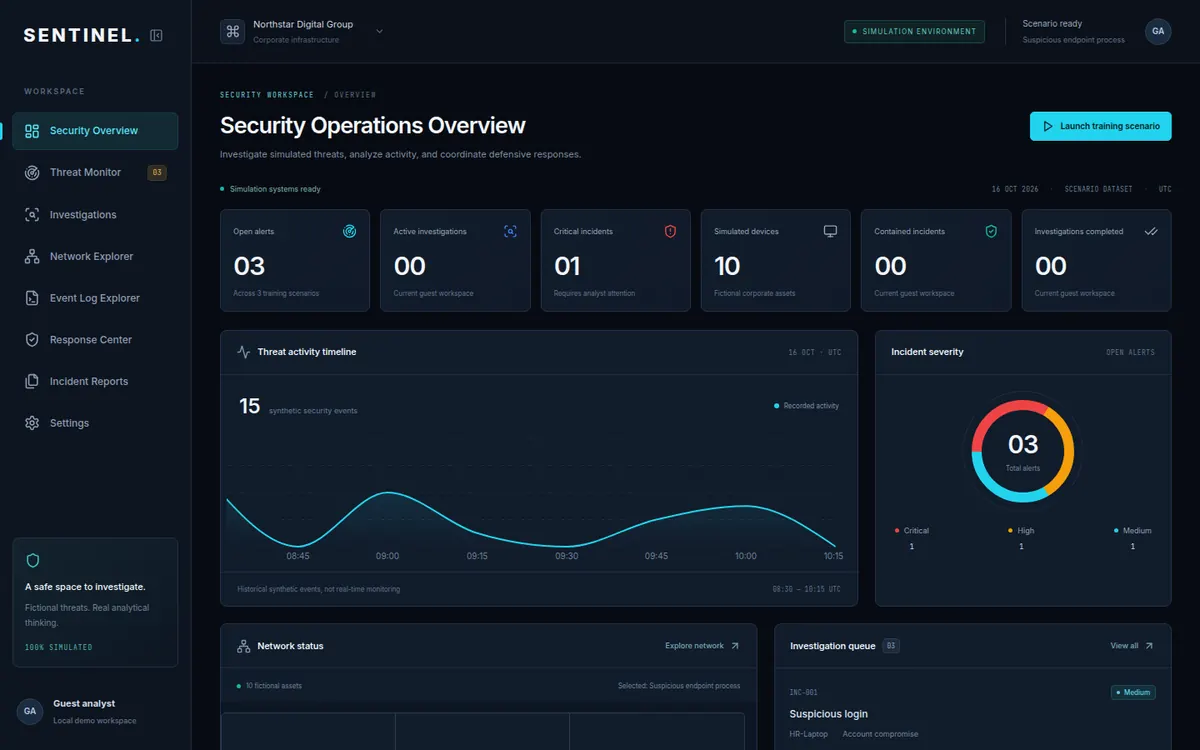Click the OVERVIEW breadcrumb item
The image size is (1200, 750).
(x=355, y=95)
